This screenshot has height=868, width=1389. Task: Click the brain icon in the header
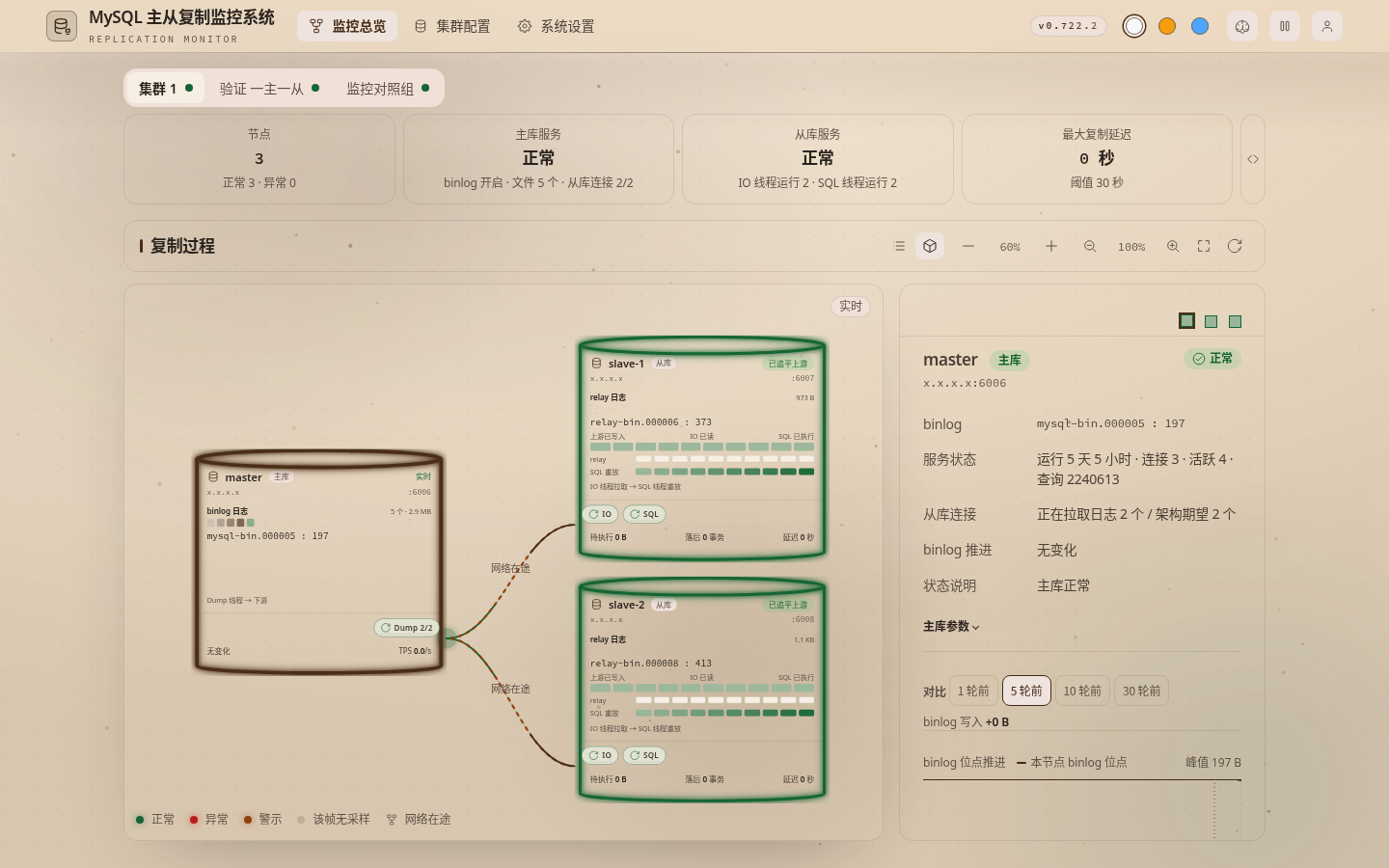pos(1242,26)
